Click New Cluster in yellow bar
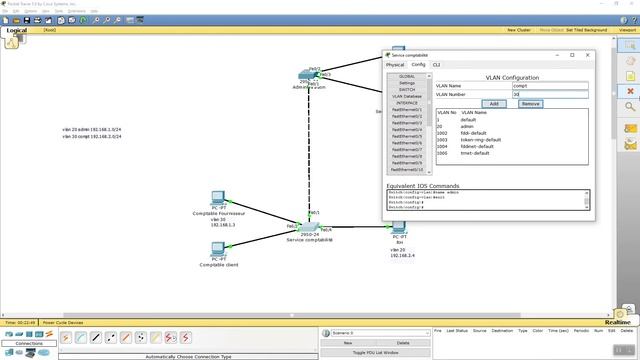This screenshot has width=640, height=360. pyautogui.click(x=519, y=30)
